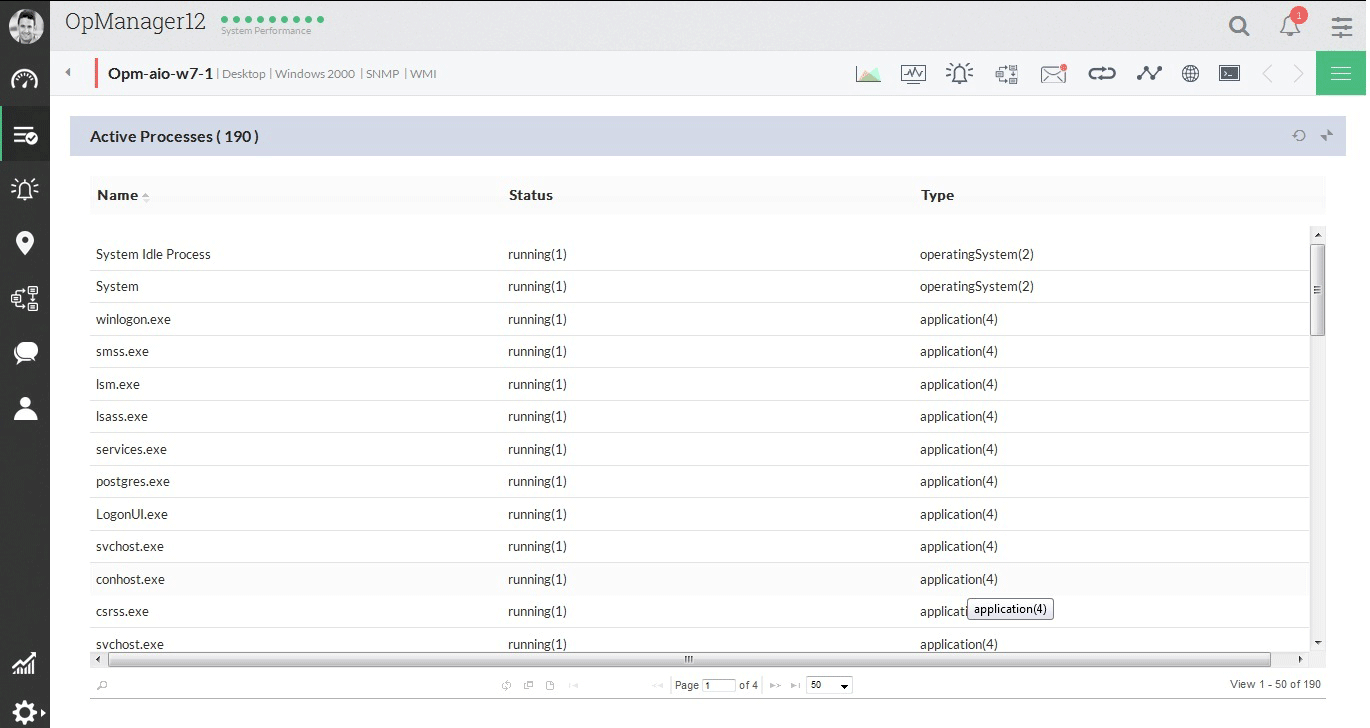
Task: Select the services.exe process name
Action: (131, 449)
